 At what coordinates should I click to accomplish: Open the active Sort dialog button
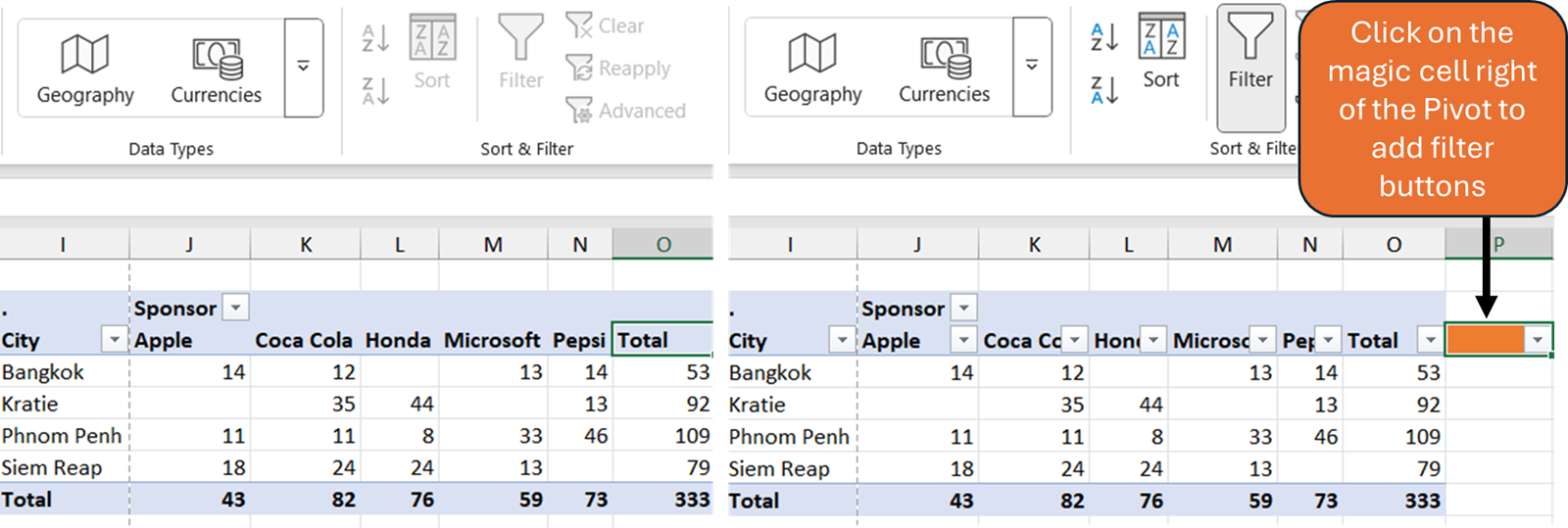[1161, 51]
